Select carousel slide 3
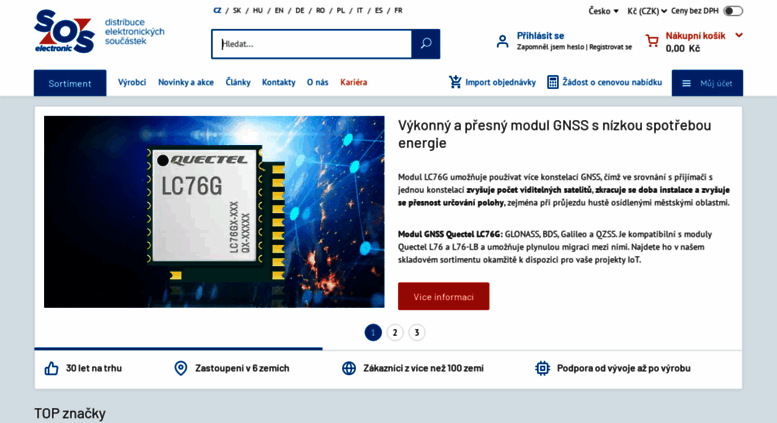Viewport: 777px width, 423px height. point(417,332)
